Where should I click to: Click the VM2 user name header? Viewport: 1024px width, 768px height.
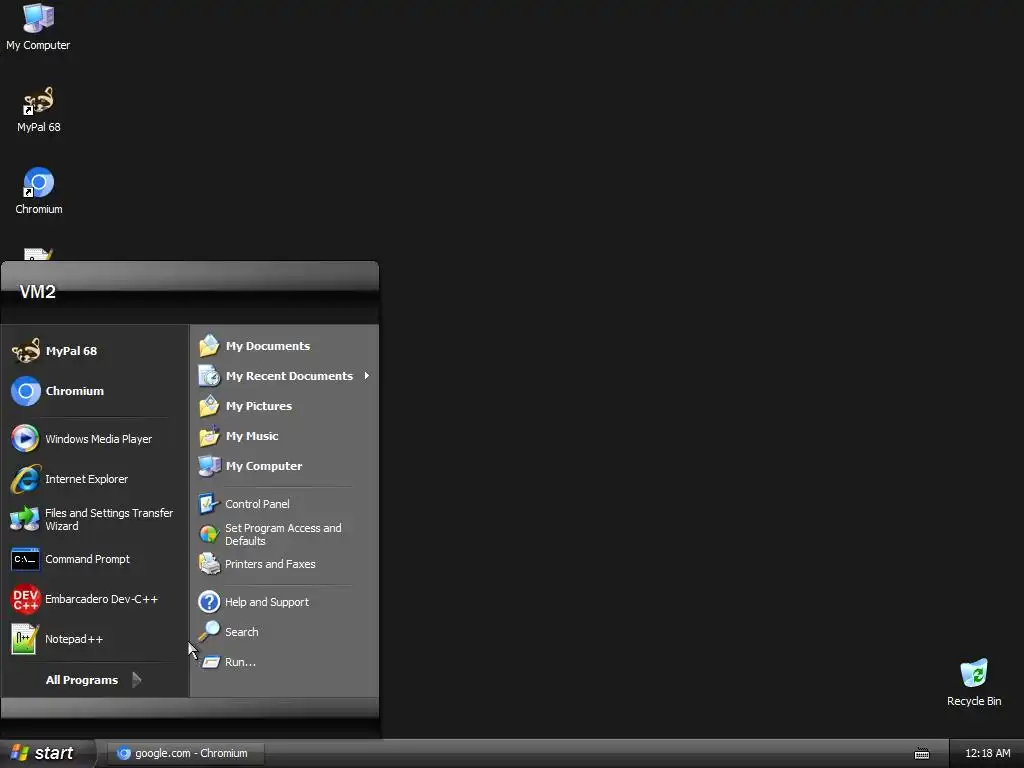coord(38,292)
